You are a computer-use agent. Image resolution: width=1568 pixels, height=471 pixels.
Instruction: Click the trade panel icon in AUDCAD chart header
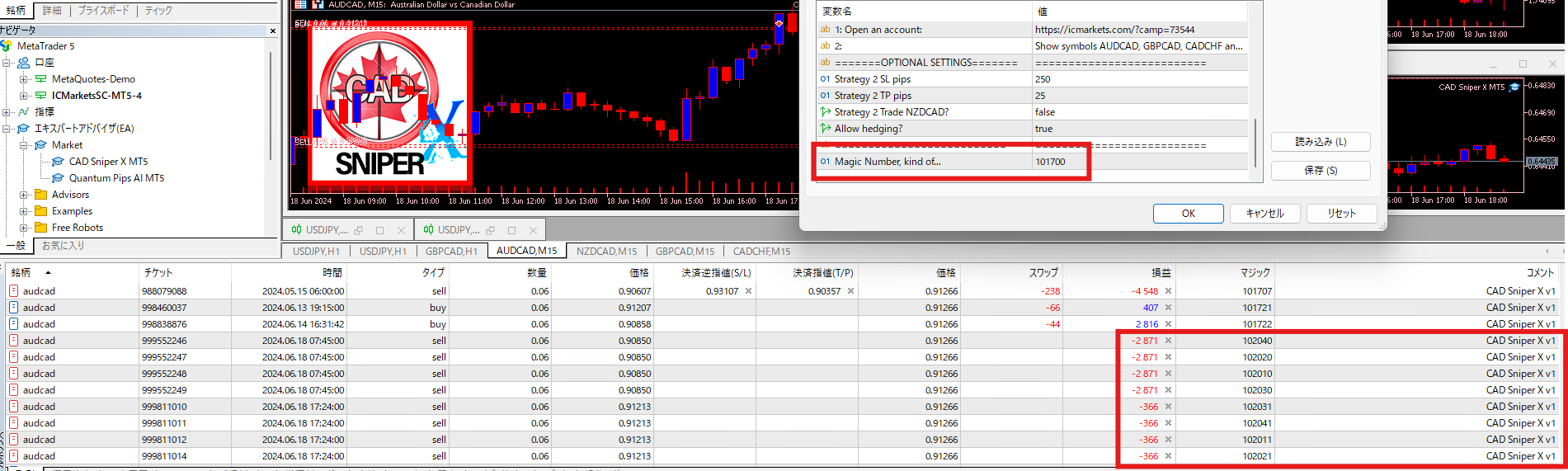pyautogui.click(x=301, y=5)
